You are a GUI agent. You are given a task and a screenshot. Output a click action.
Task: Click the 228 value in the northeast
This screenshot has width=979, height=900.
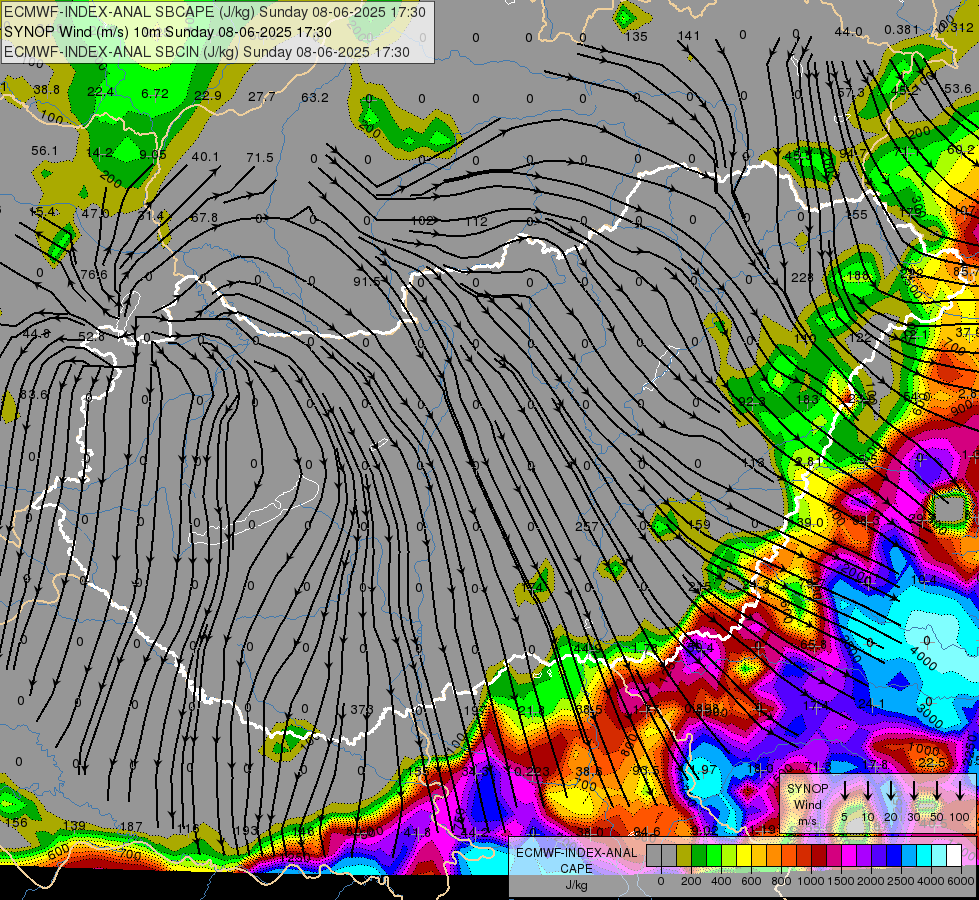click(802, 277)
